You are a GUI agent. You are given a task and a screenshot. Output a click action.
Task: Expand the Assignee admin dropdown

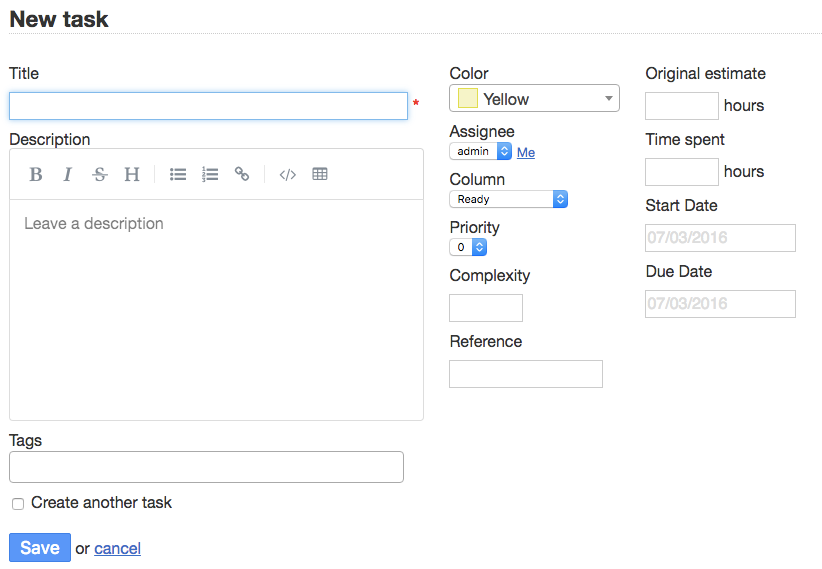coord(480,151)
